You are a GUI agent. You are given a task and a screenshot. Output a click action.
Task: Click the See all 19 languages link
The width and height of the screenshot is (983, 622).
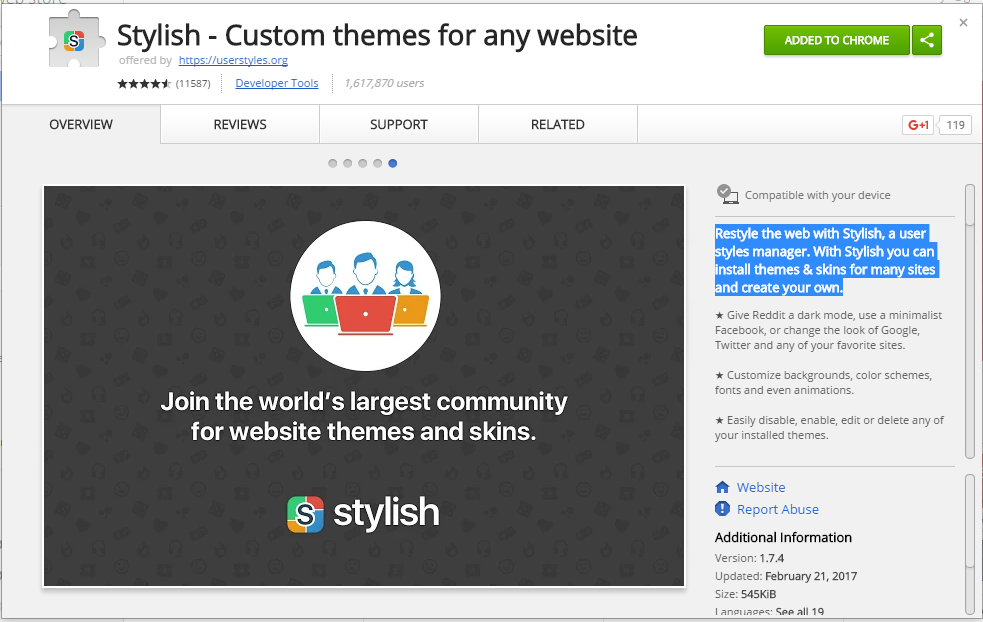tap(799, 611)
